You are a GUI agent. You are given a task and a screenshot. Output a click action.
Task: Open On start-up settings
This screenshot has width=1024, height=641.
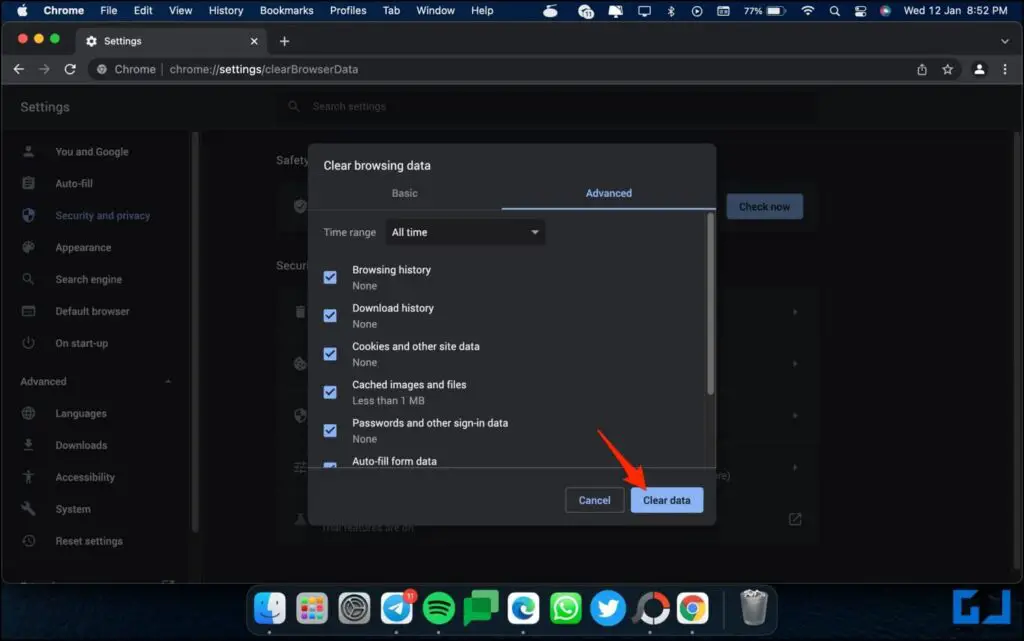(82, 343)
